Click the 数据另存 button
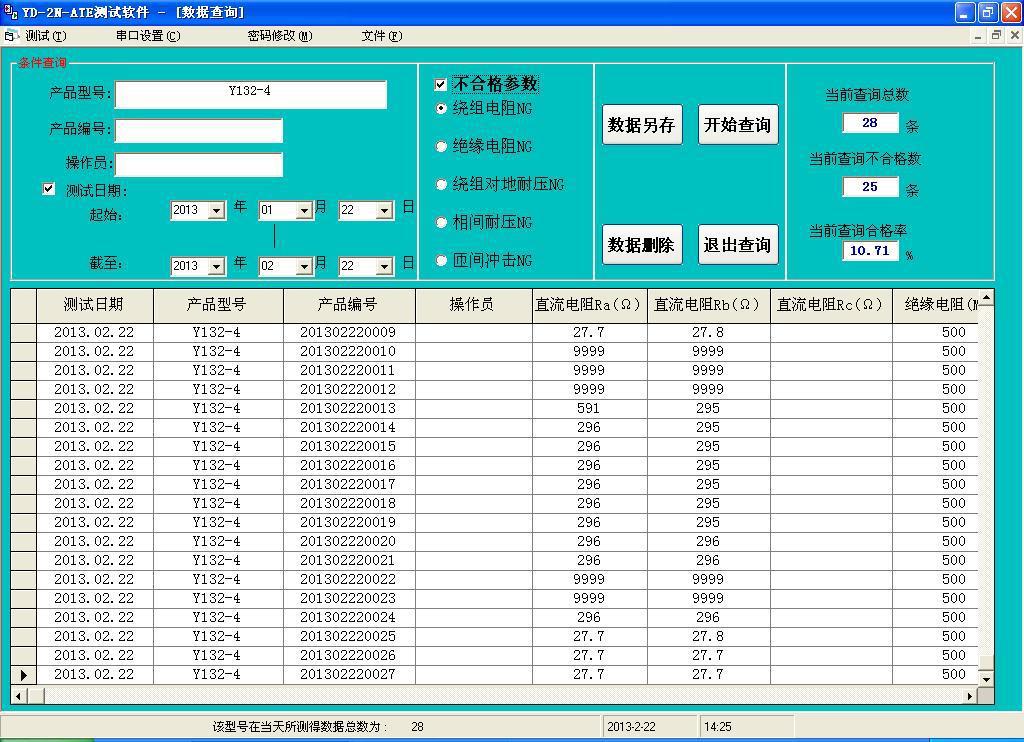The image size is (1024, 742). coord(642,125)
